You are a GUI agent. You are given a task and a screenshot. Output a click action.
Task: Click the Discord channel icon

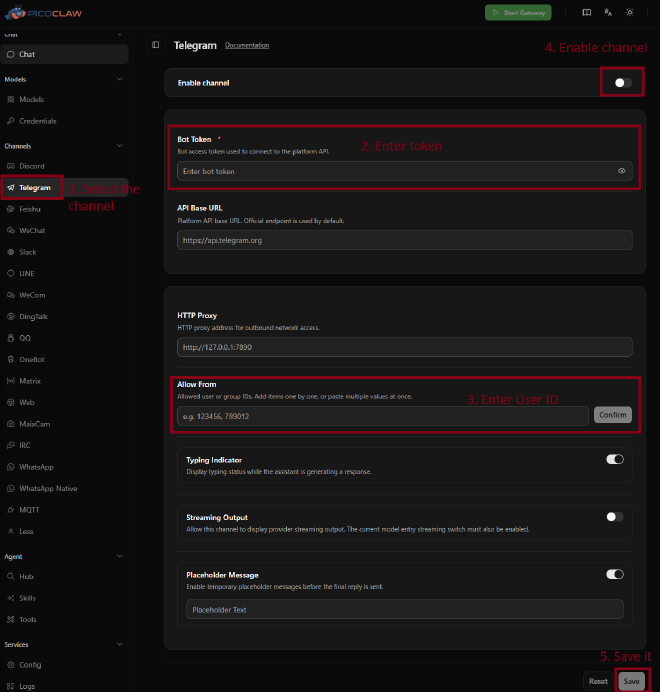(11, 166)
